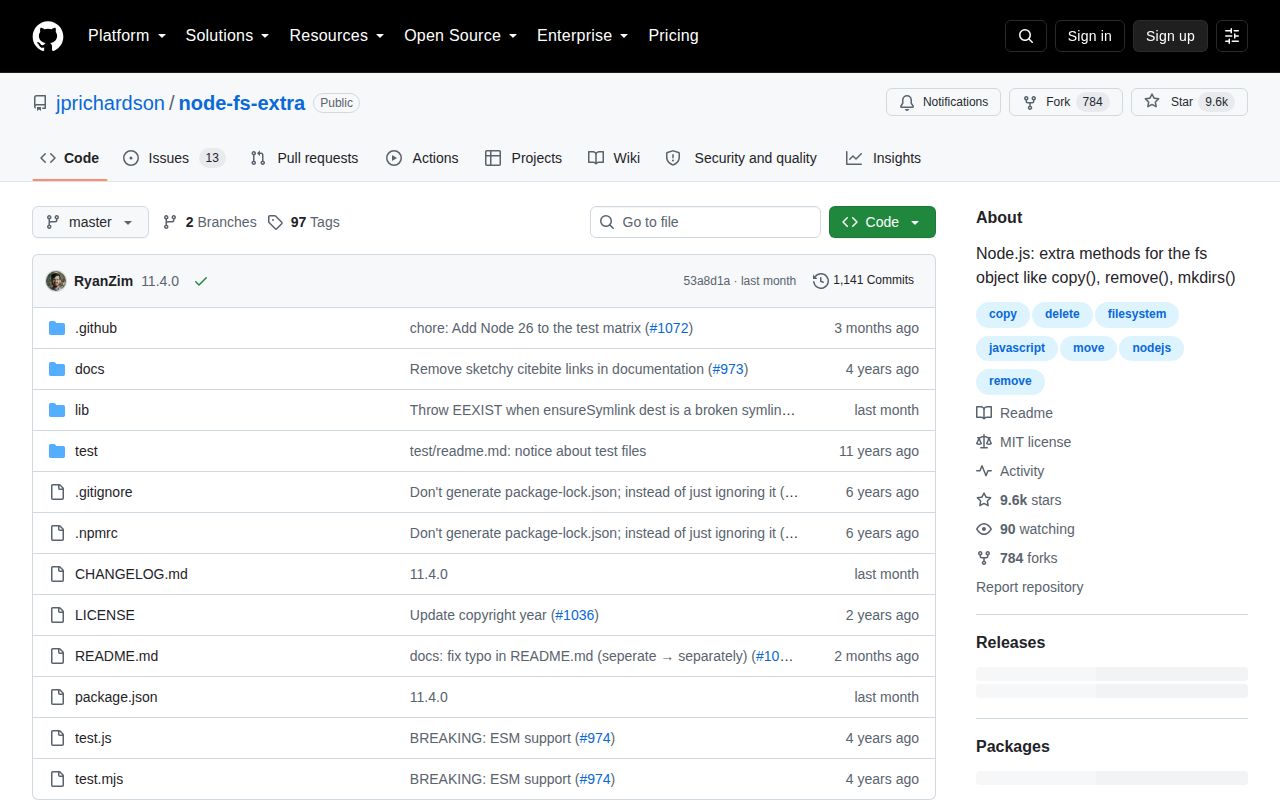1280x800 pixels.
Task: Click the docs folder icon
Action: [57, 369]
